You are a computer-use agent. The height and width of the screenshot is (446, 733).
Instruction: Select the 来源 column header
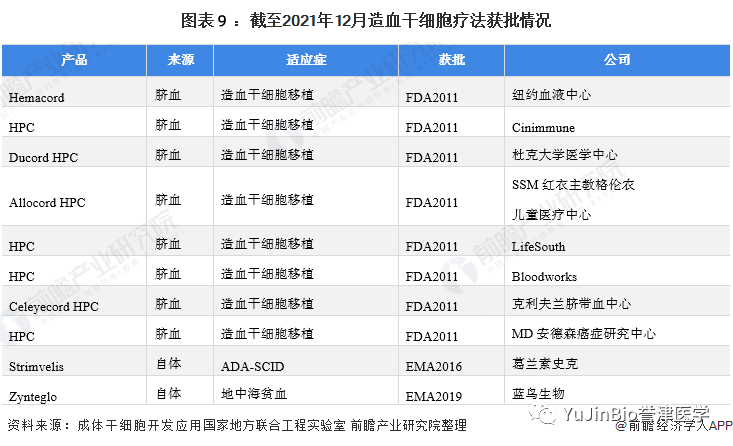click(180, 60)
